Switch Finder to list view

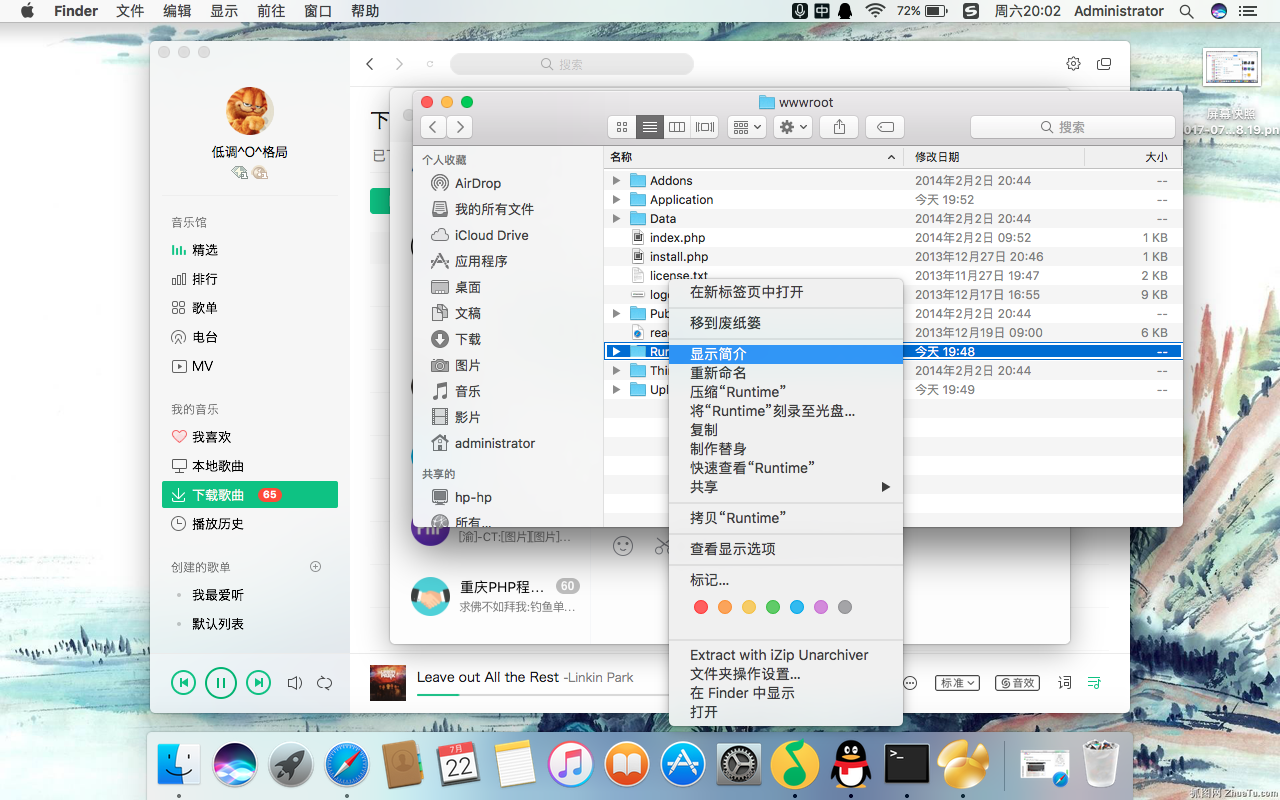[x=650, y=127]
